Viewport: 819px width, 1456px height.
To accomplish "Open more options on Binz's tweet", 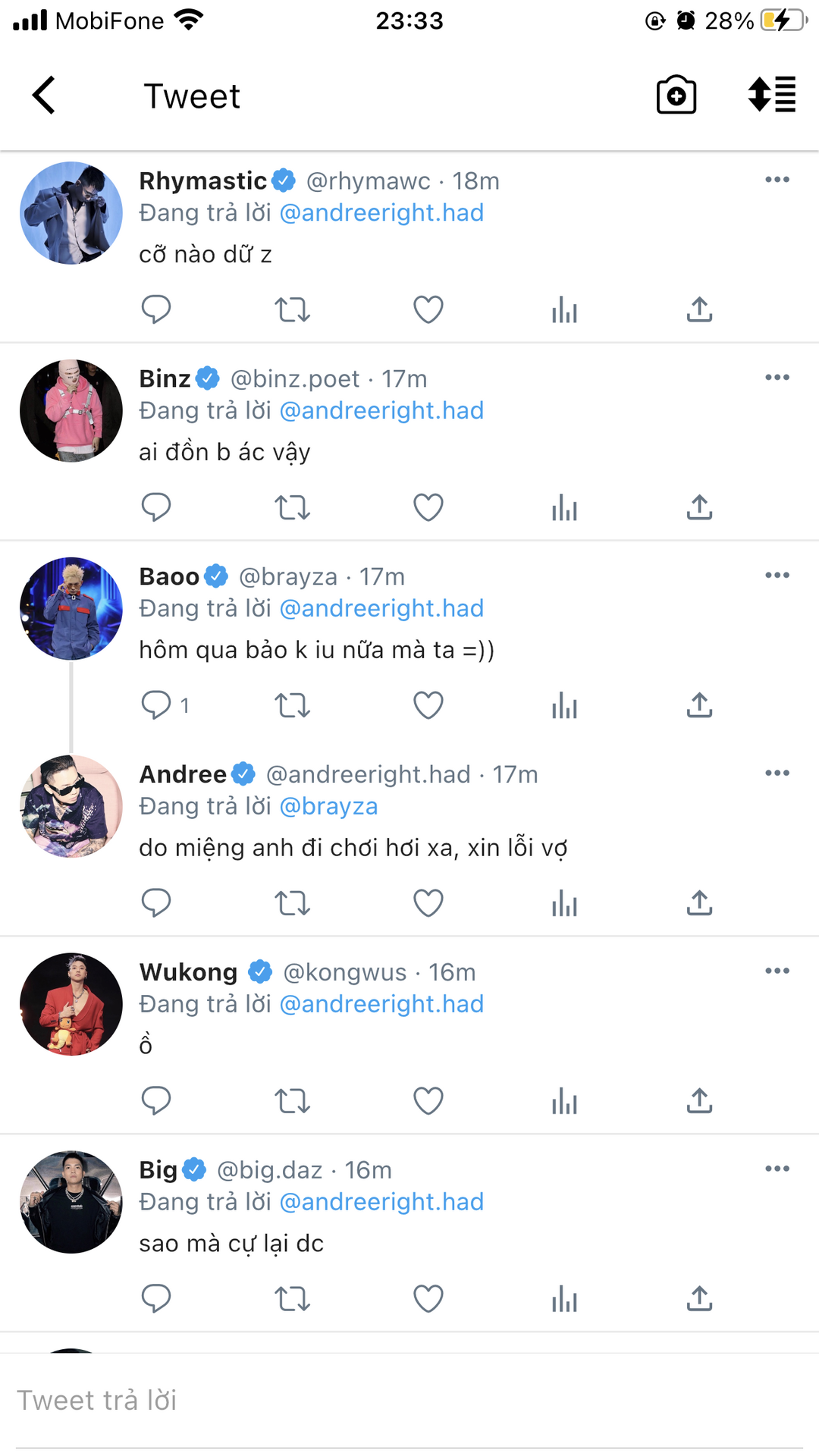I will coord(777,378).
